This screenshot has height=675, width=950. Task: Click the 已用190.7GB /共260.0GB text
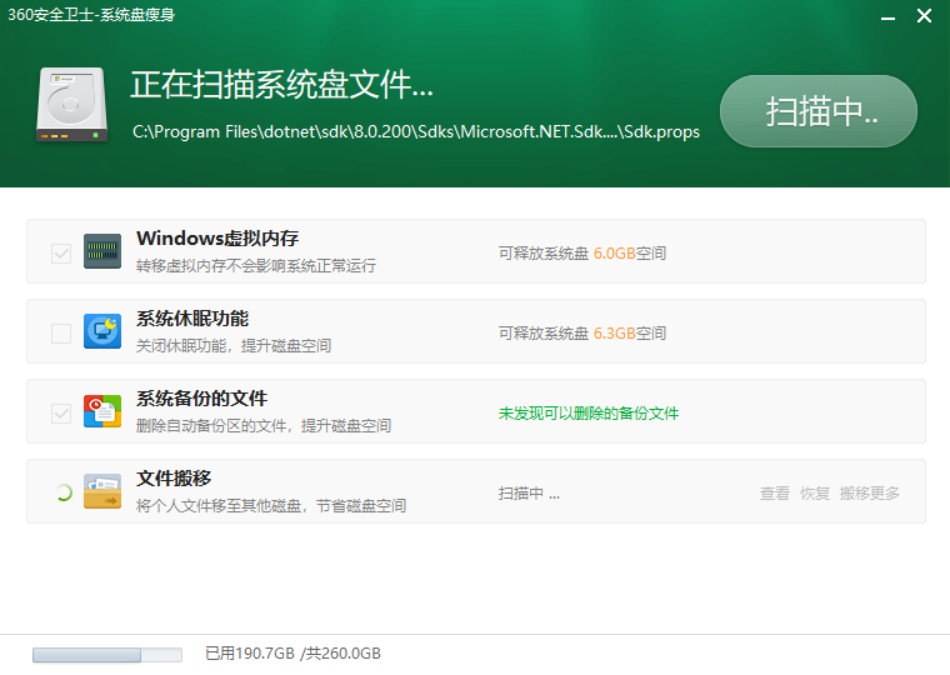(293, 653)
